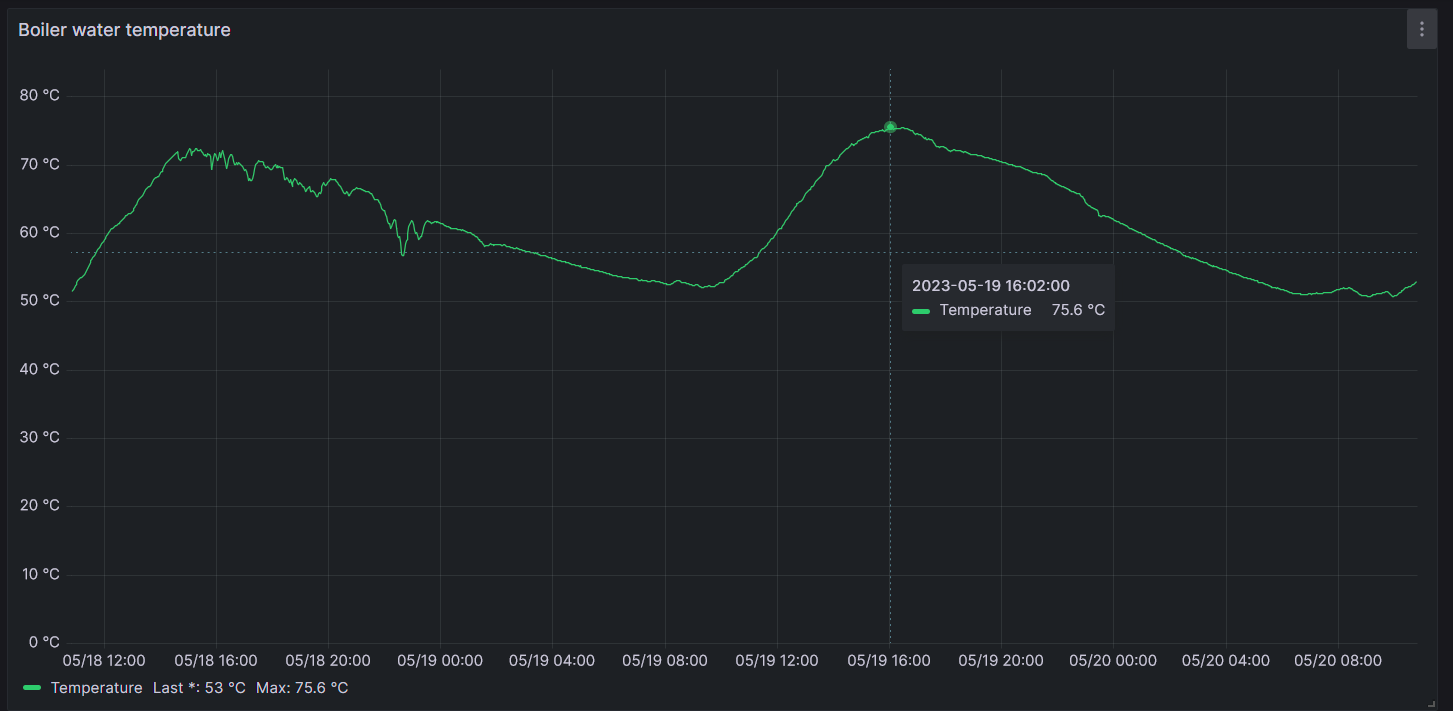Click the 05/19 12:00 time axis label
Viewport: 1453px width, 711px height.
(x=777, y=661)
